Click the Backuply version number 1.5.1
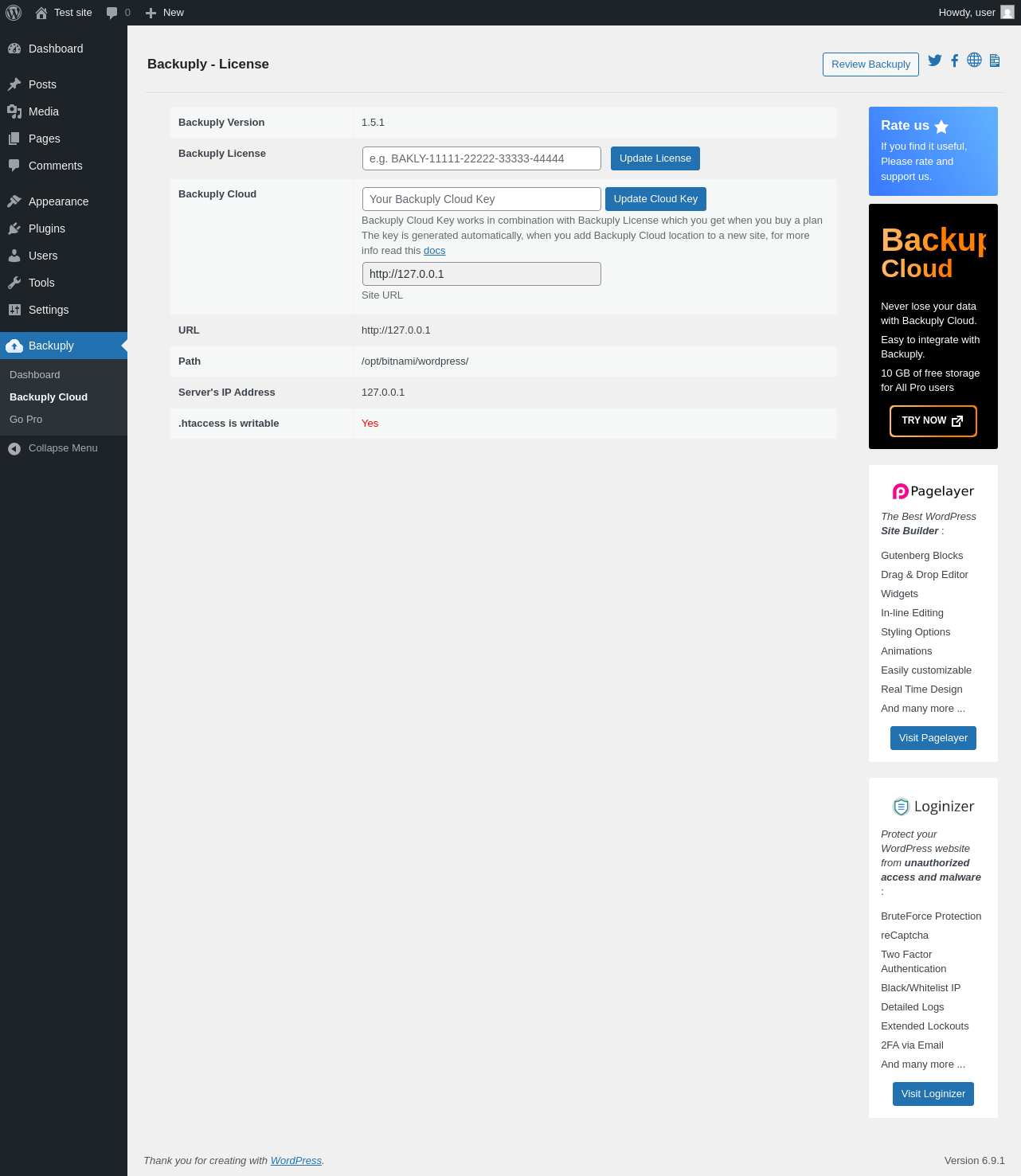1021x1176 pixels. (x=373, y=123)
